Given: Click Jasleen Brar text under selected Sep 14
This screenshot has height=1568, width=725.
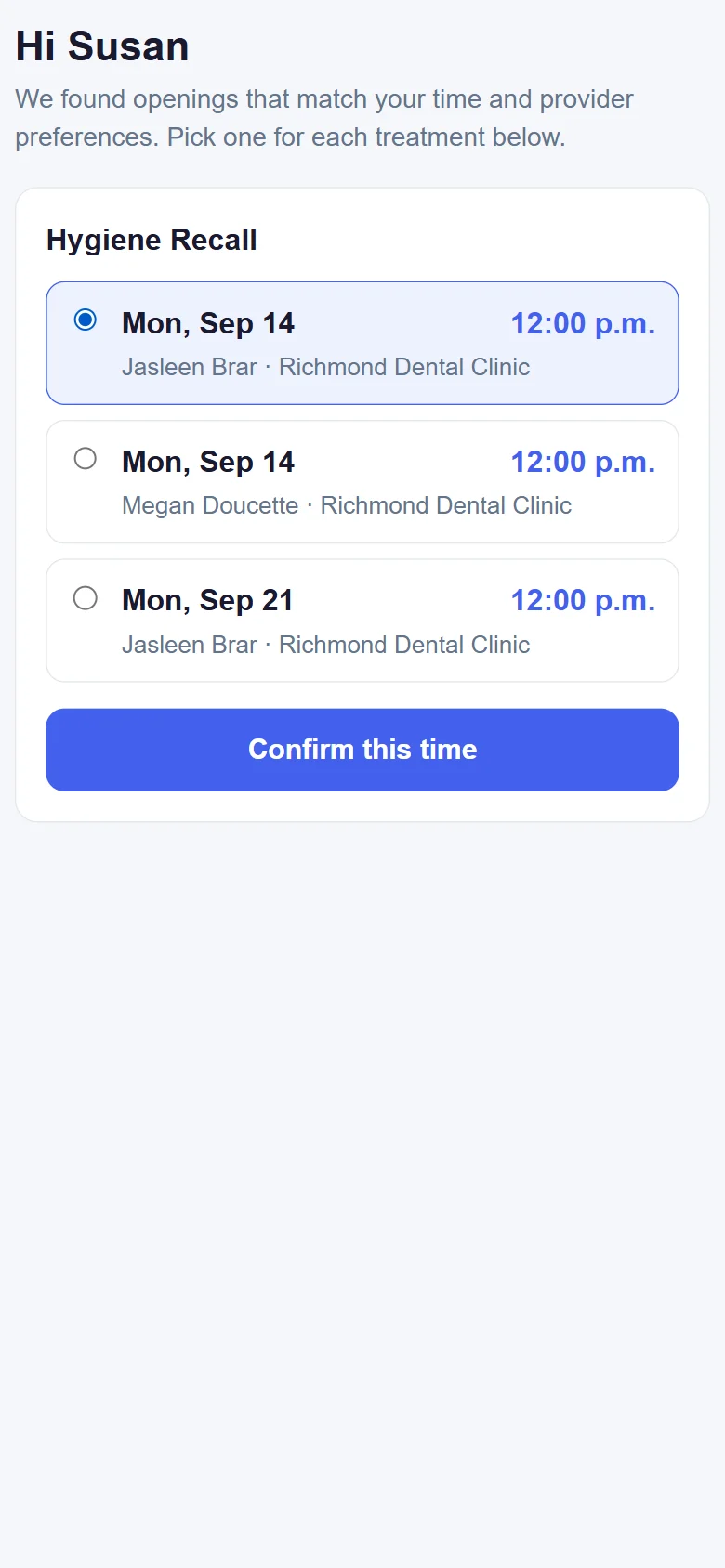Looking at the screenshot, I should [190, 367].
